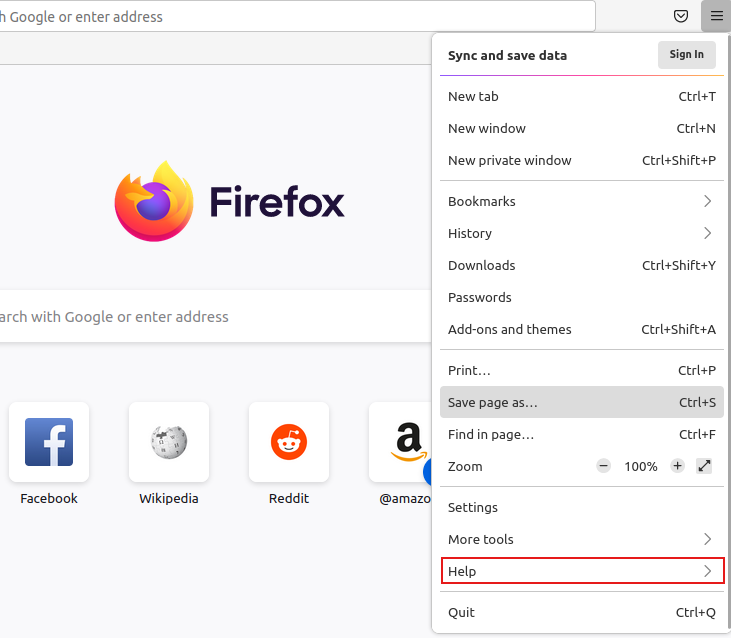Close the hamburger application menu button
Viewport: 731px width, 638px height.
(x=716, y=16)
